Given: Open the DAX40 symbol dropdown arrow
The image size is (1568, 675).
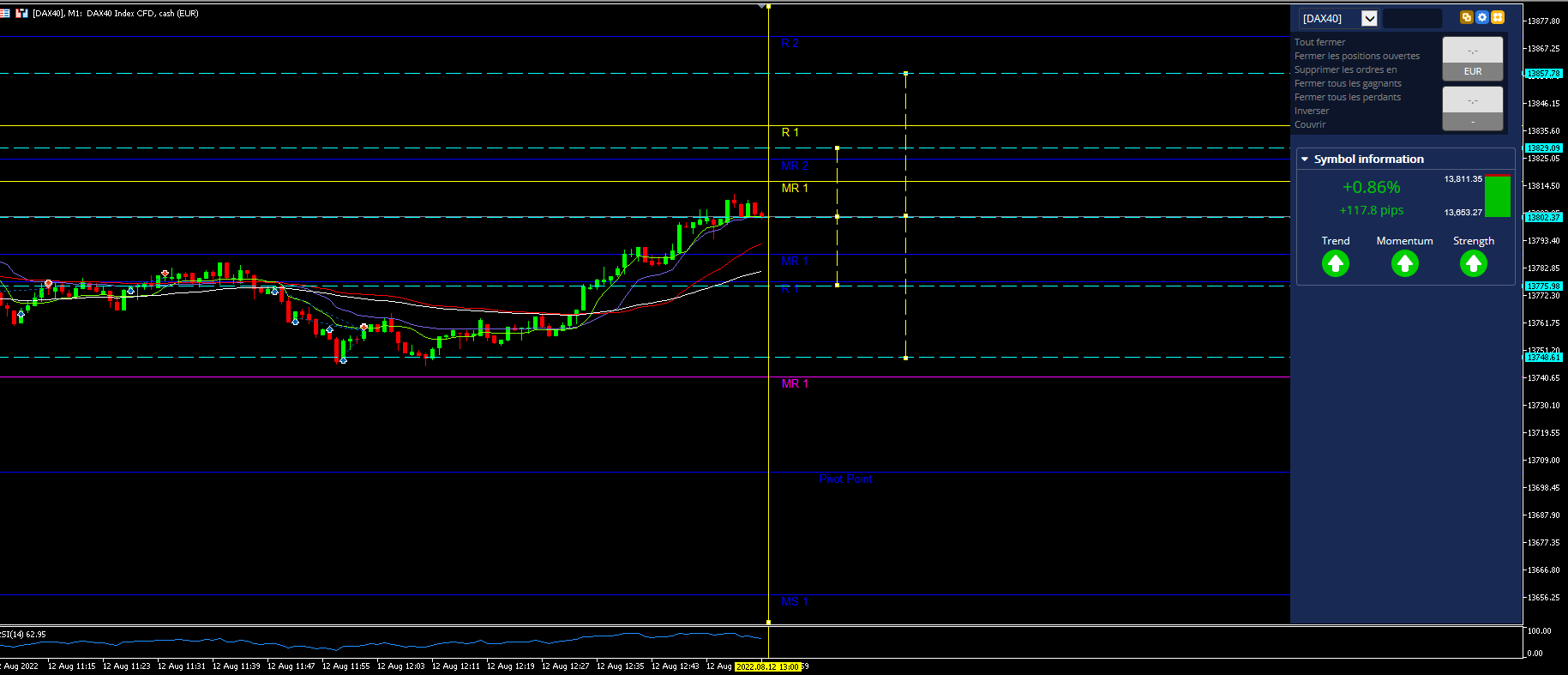Looking at the screenshot, I should (x=1369, y=18).
